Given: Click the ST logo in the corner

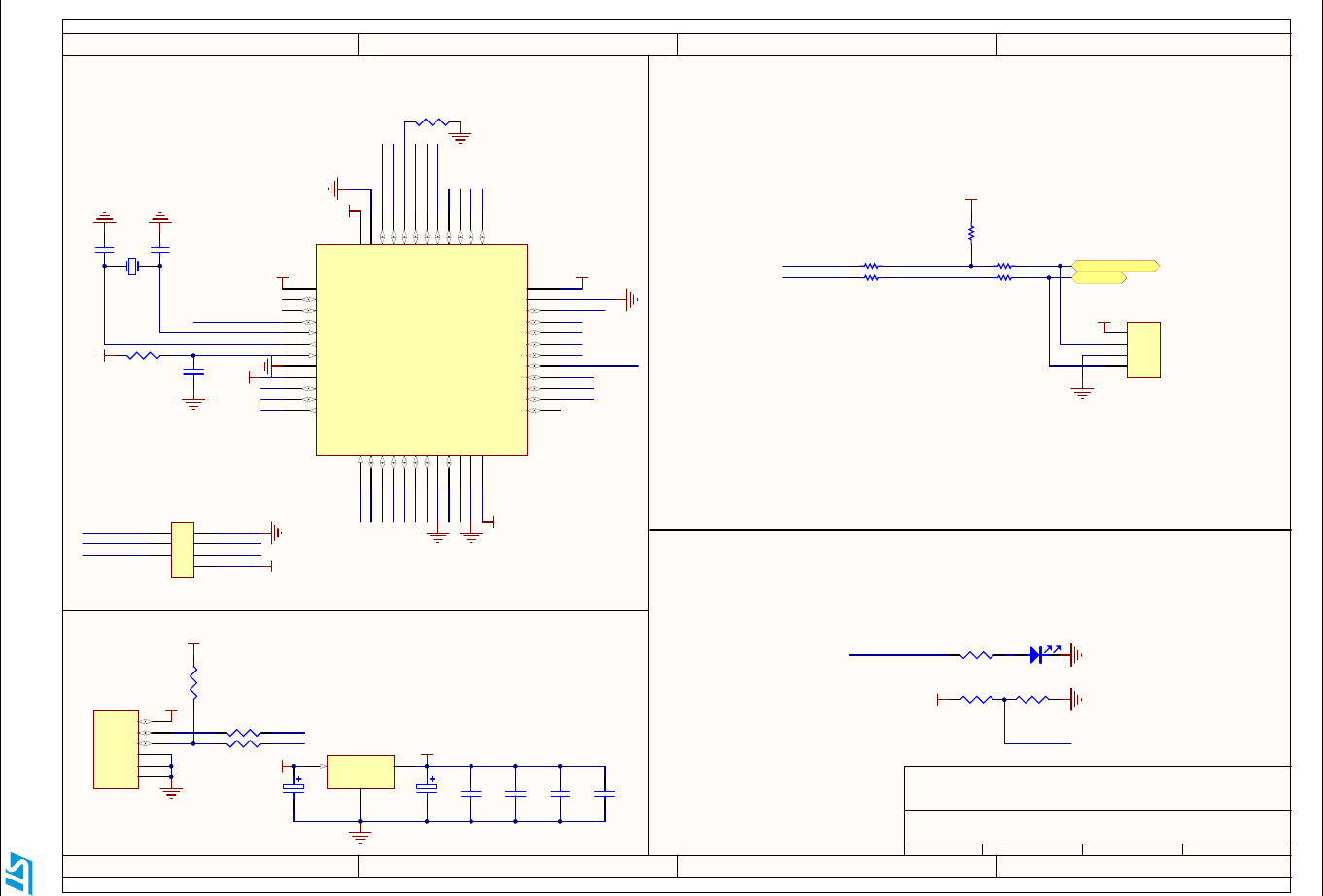Looking at the screenshot, I should click(x=18, y=875).
